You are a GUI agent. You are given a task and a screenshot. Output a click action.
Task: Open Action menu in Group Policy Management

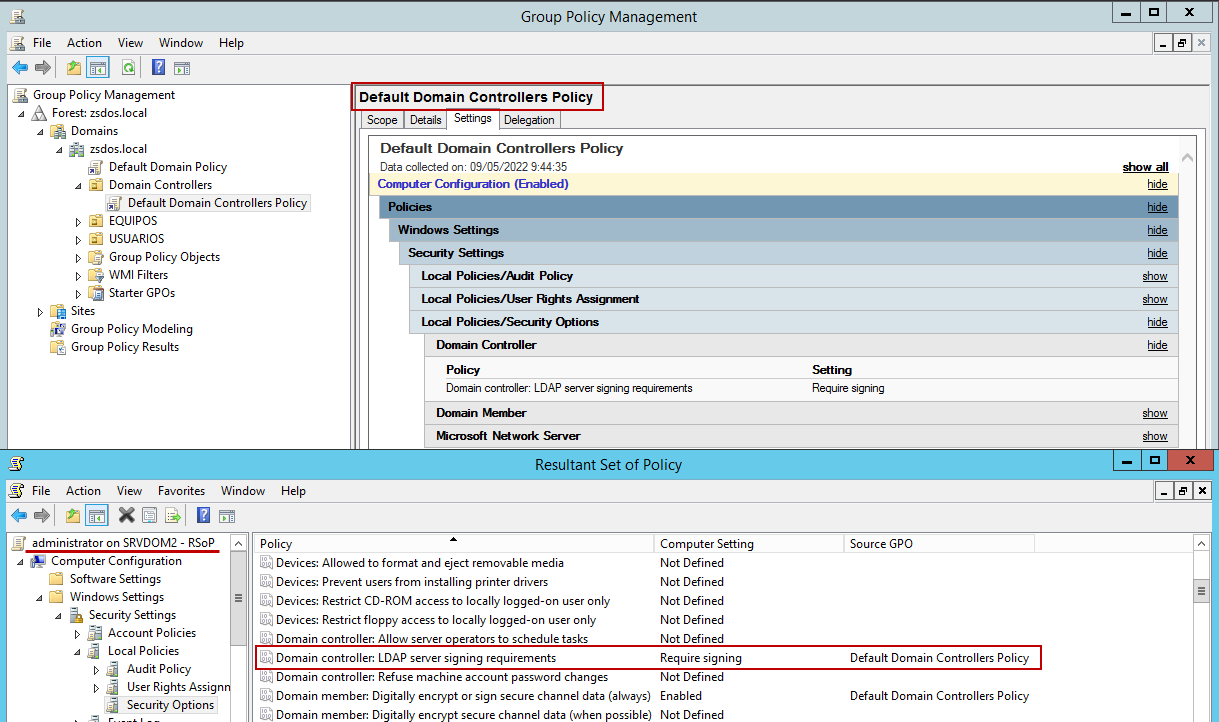click(84, 43)
